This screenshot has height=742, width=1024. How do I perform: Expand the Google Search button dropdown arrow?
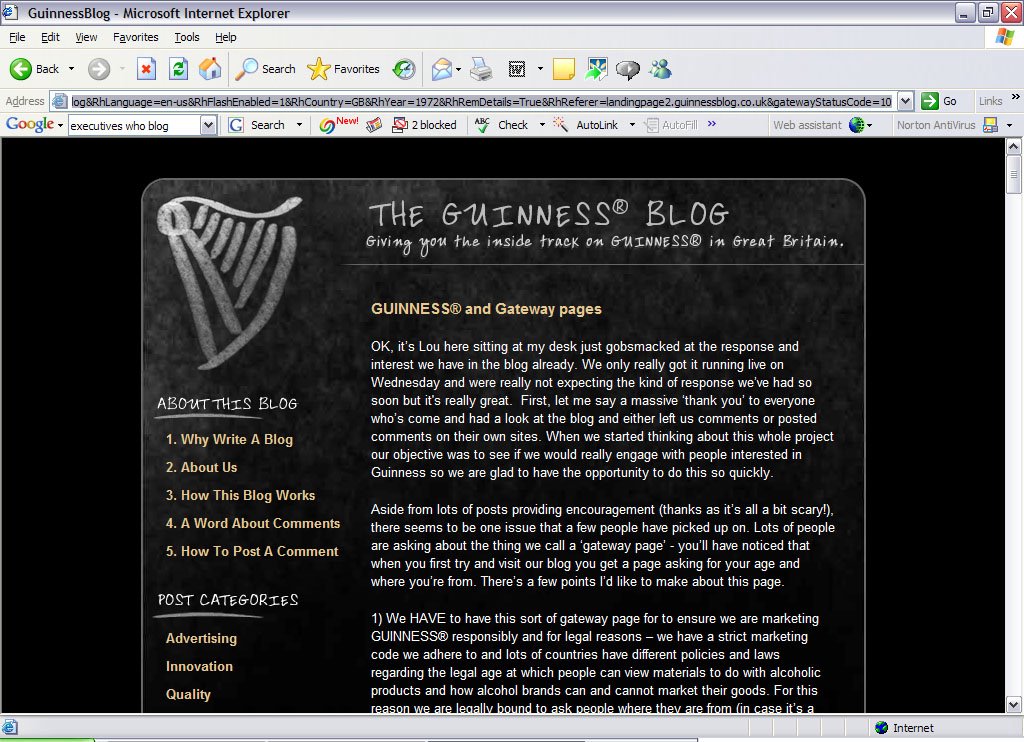click(x=299, y=125)
